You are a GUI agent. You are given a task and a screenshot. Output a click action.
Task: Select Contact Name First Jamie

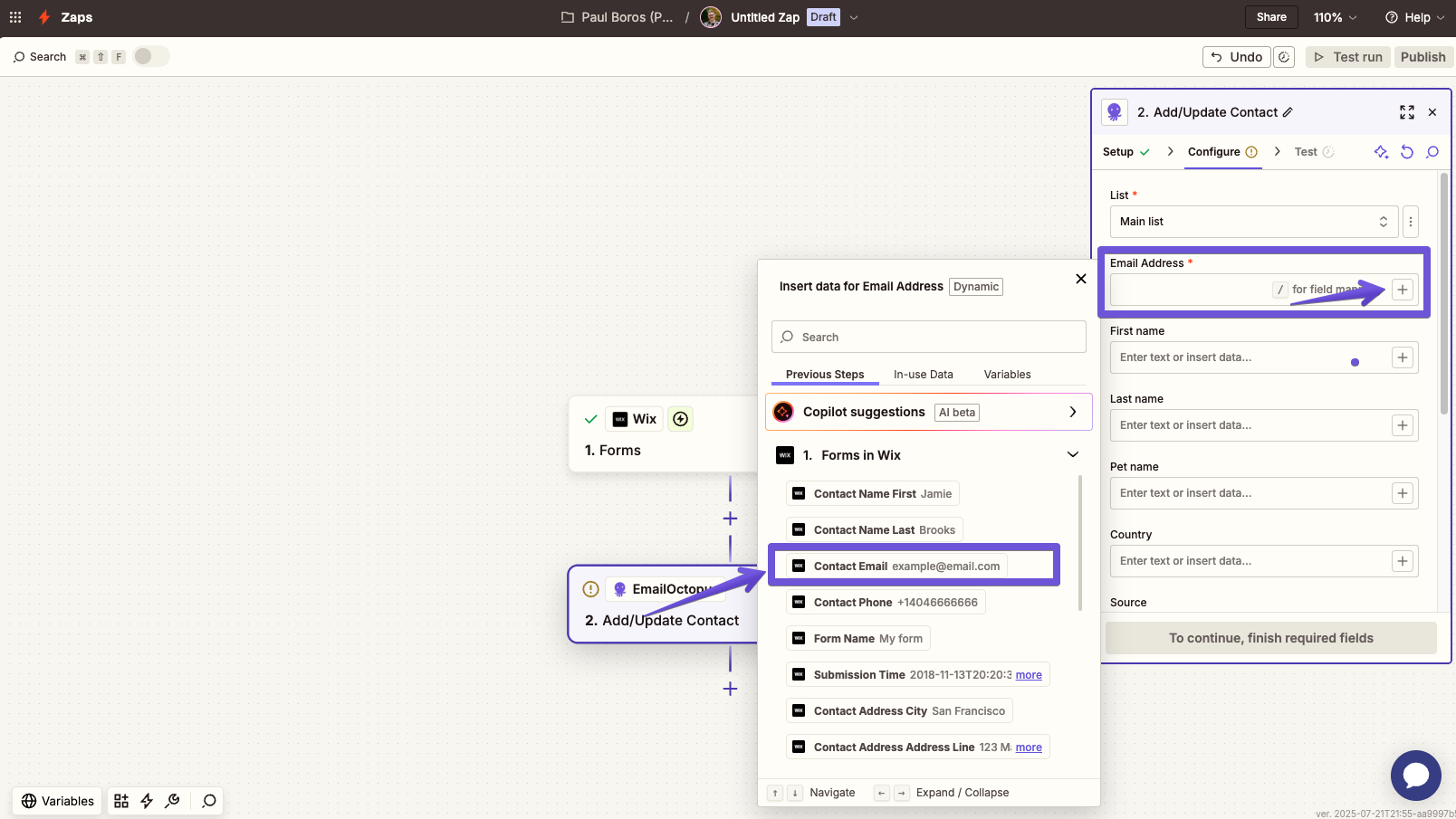[x=873, y=494]
